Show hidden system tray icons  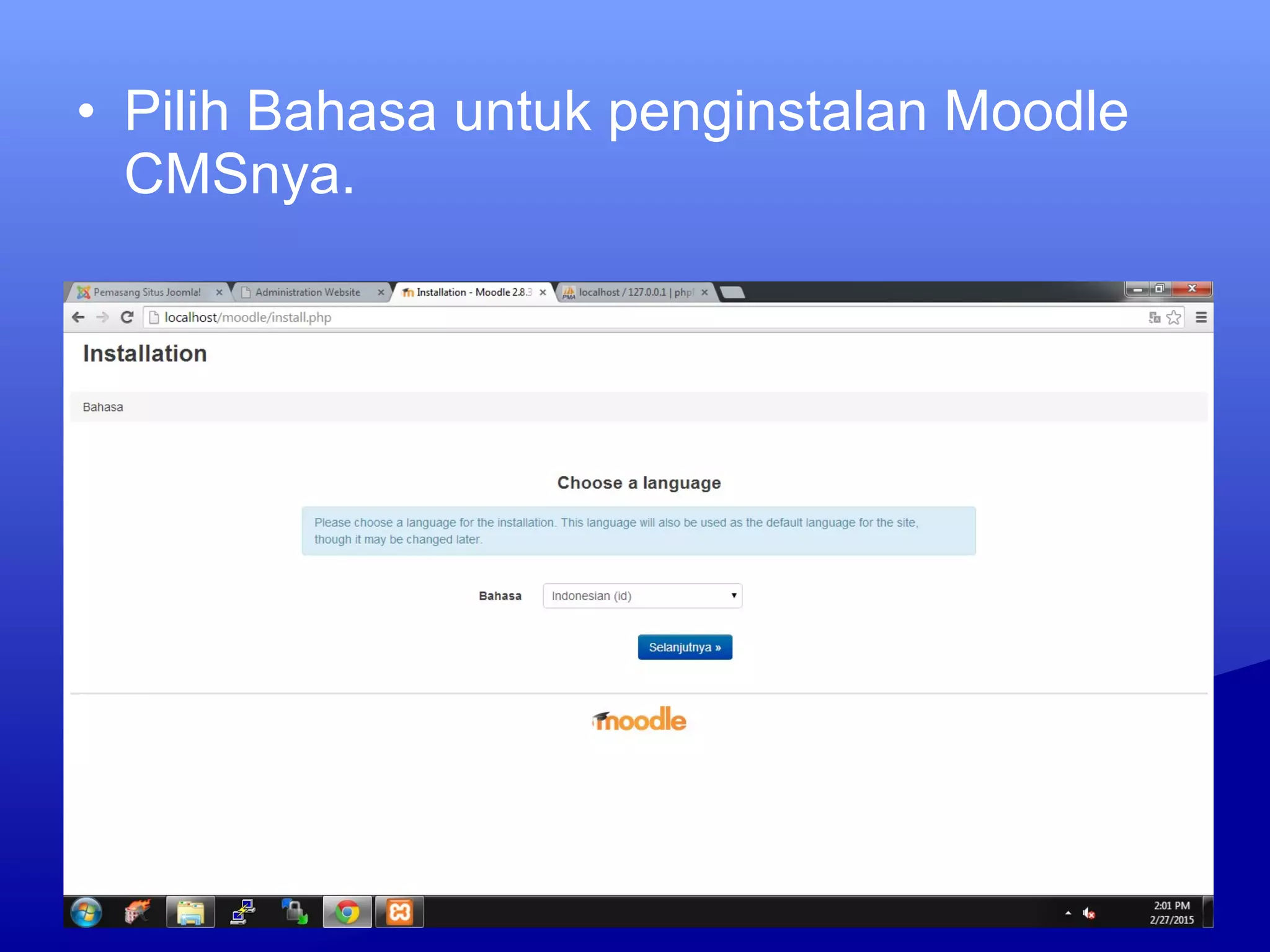tap(1068, 913)
